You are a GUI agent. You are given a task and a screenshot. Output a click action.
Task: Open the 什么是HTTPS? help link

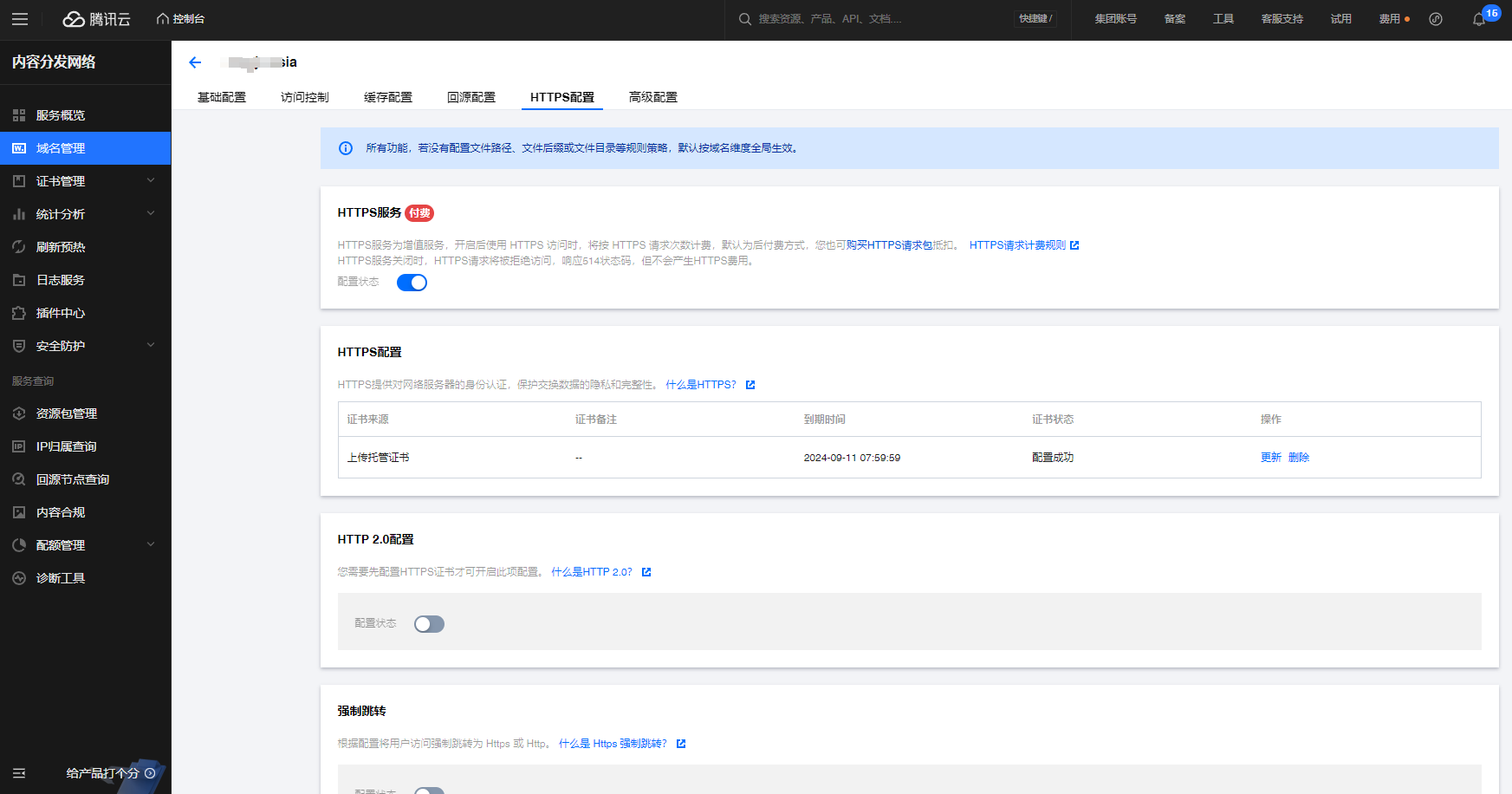(x=701, y=385)
